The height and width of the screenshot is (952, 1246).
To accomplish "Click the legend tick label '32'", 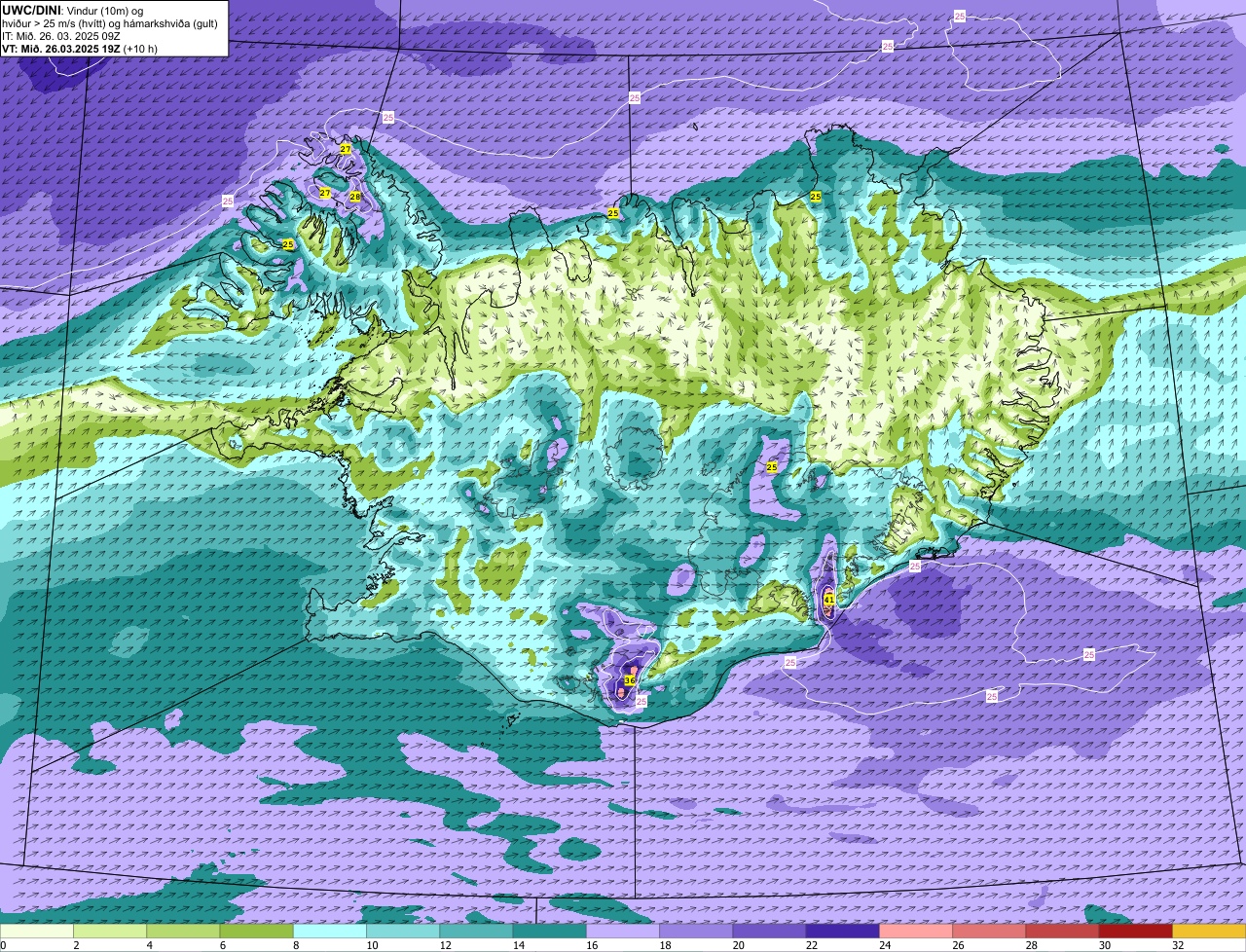I will coord(1177,945).
